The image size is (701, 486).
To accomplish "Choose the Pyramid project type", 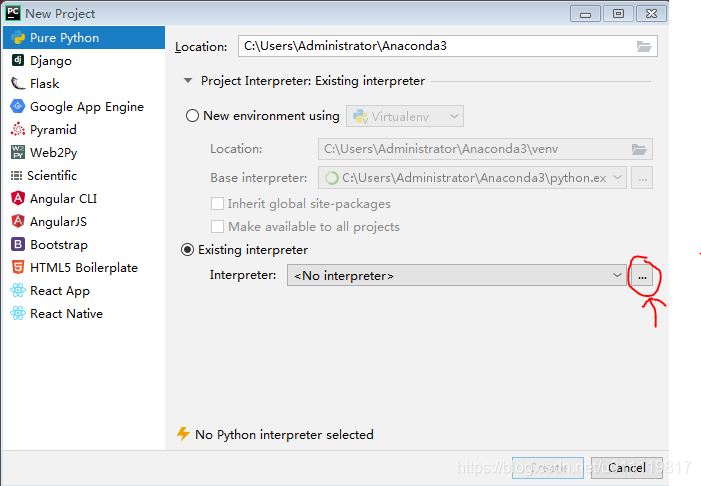I will click(84, 130).
